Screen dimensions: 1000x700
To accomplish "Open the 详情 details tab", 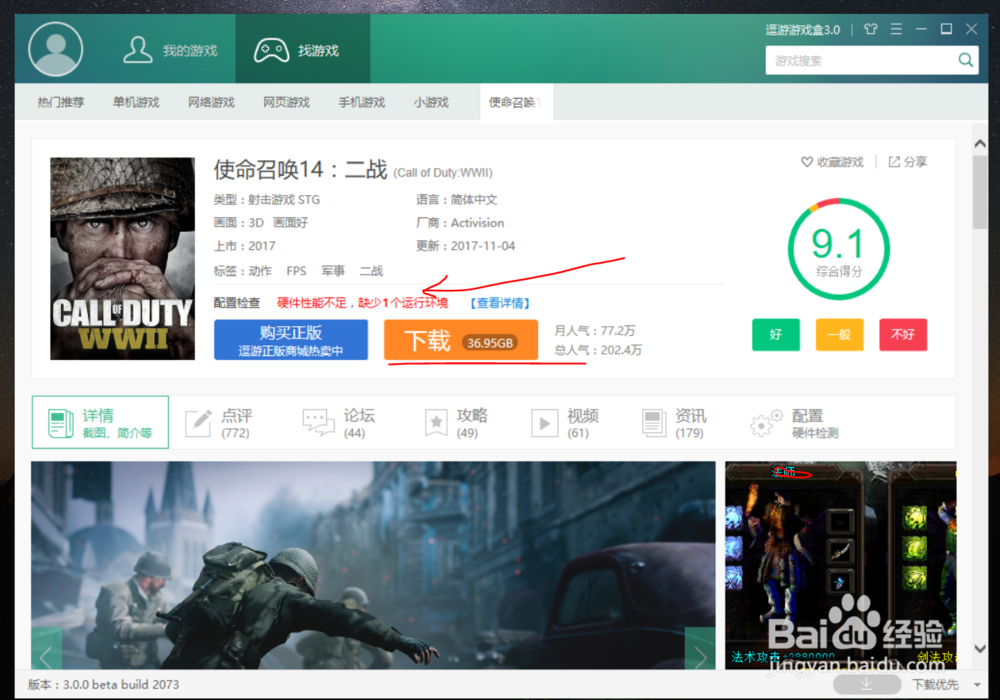I will 100,422.
